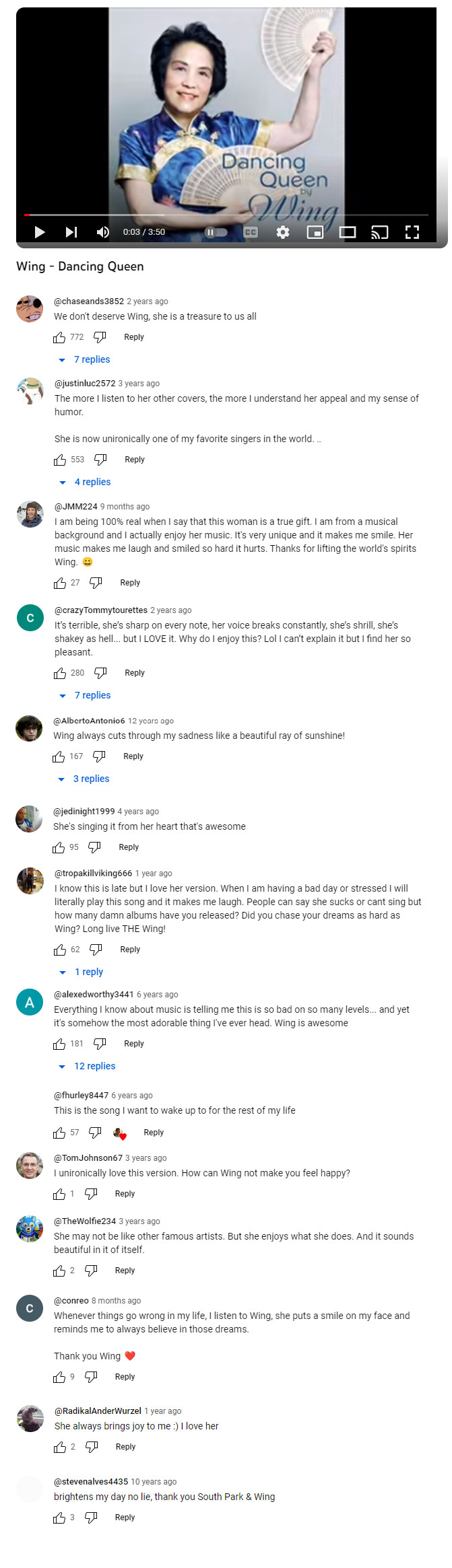
Task: Skip to the next video
Action: 71,232
